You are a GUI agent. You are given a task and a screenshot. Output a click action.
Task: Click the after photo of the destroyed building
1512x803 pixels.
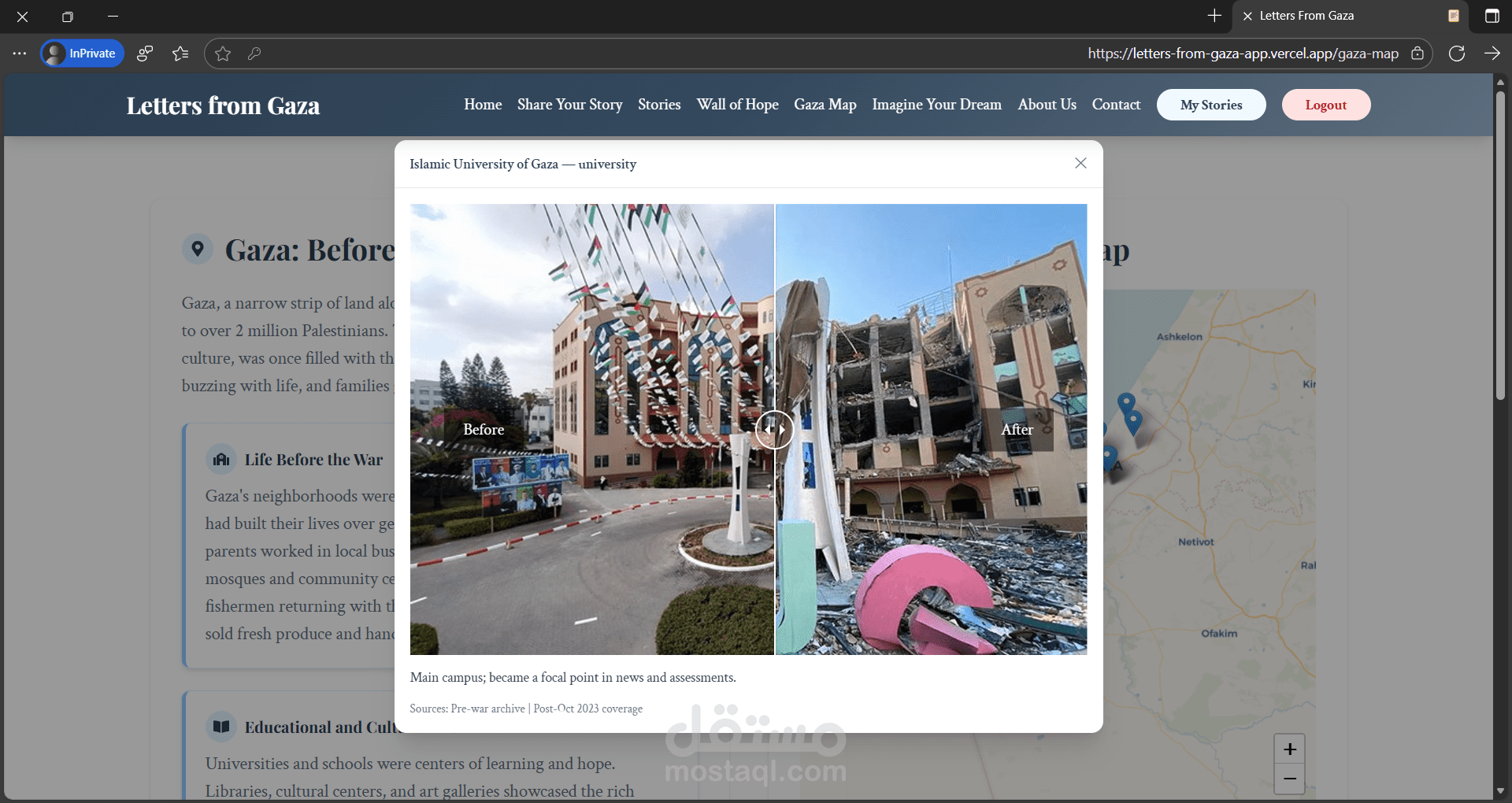[931, 430]
